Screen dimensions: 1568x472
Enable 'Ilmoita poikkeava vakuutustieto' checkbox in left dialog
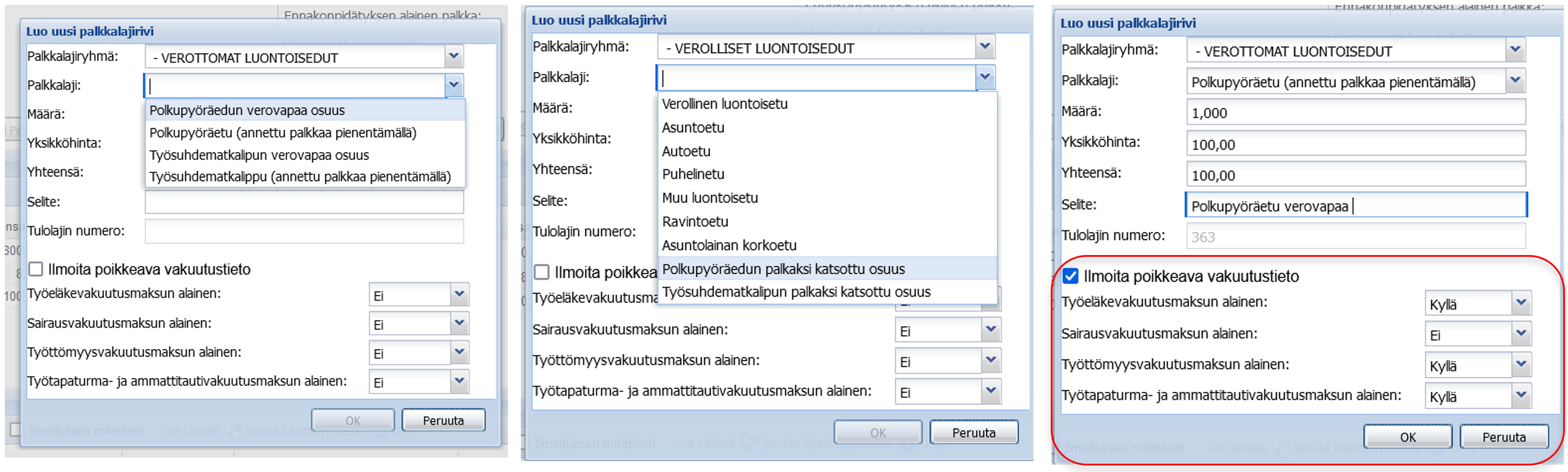coord(36,269)
